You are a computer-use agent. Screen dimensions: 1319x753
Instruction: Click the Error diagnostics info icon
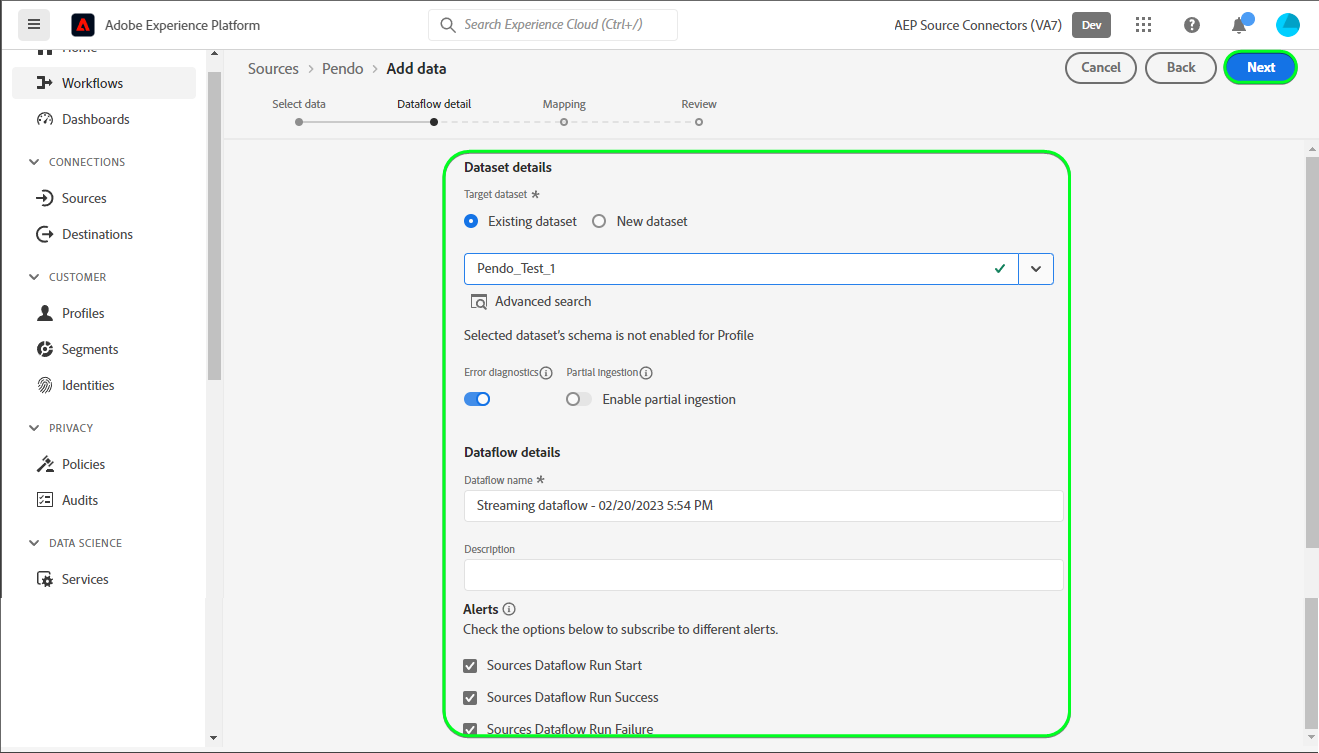pyautogui.click(x=546, y=373)
